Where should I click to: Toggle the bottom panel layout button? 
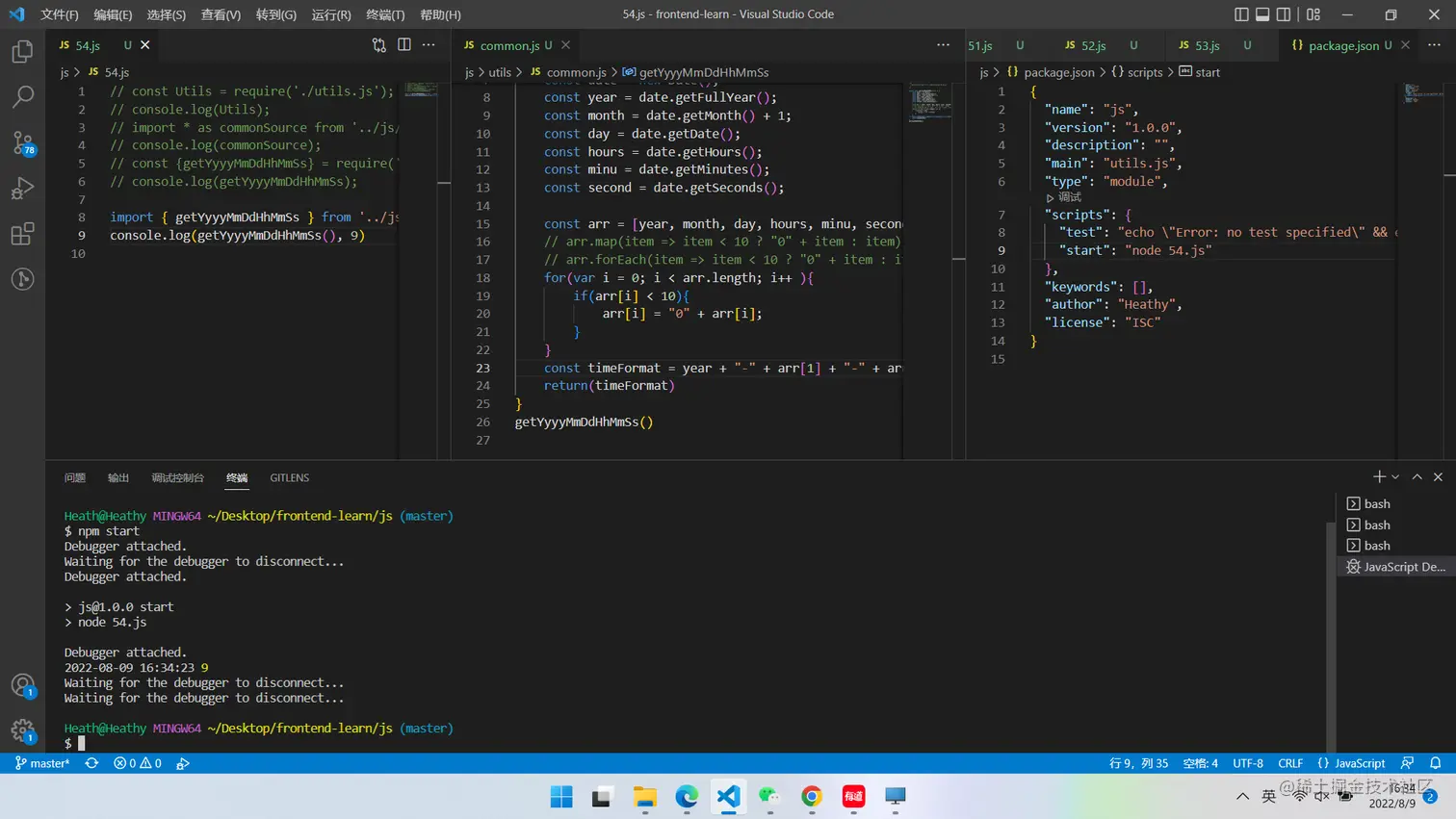click(1262, 14)
